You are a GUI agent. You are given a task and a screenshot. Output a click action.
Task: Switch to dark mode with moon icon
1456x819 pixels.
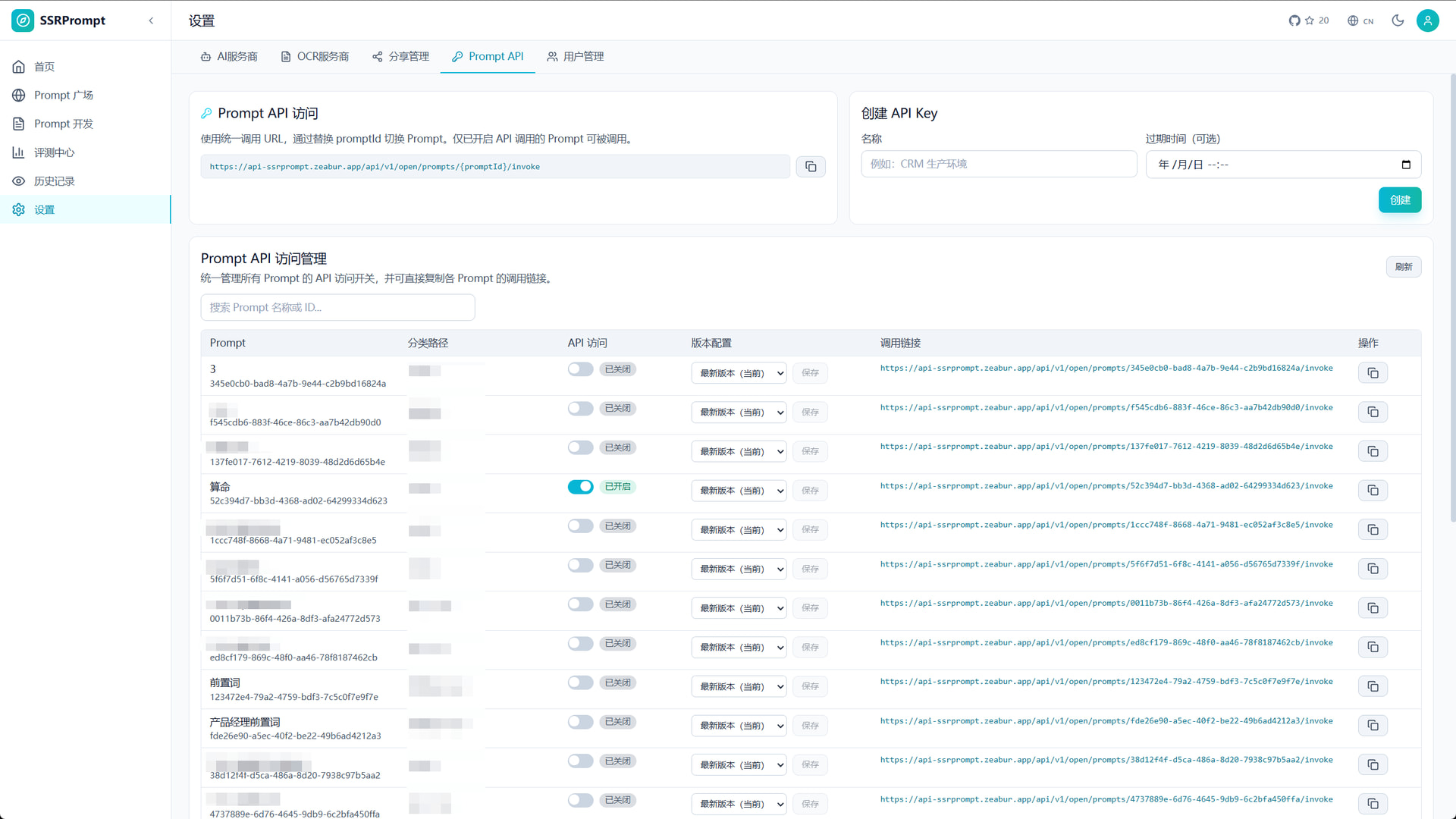tap(1398, 20)
